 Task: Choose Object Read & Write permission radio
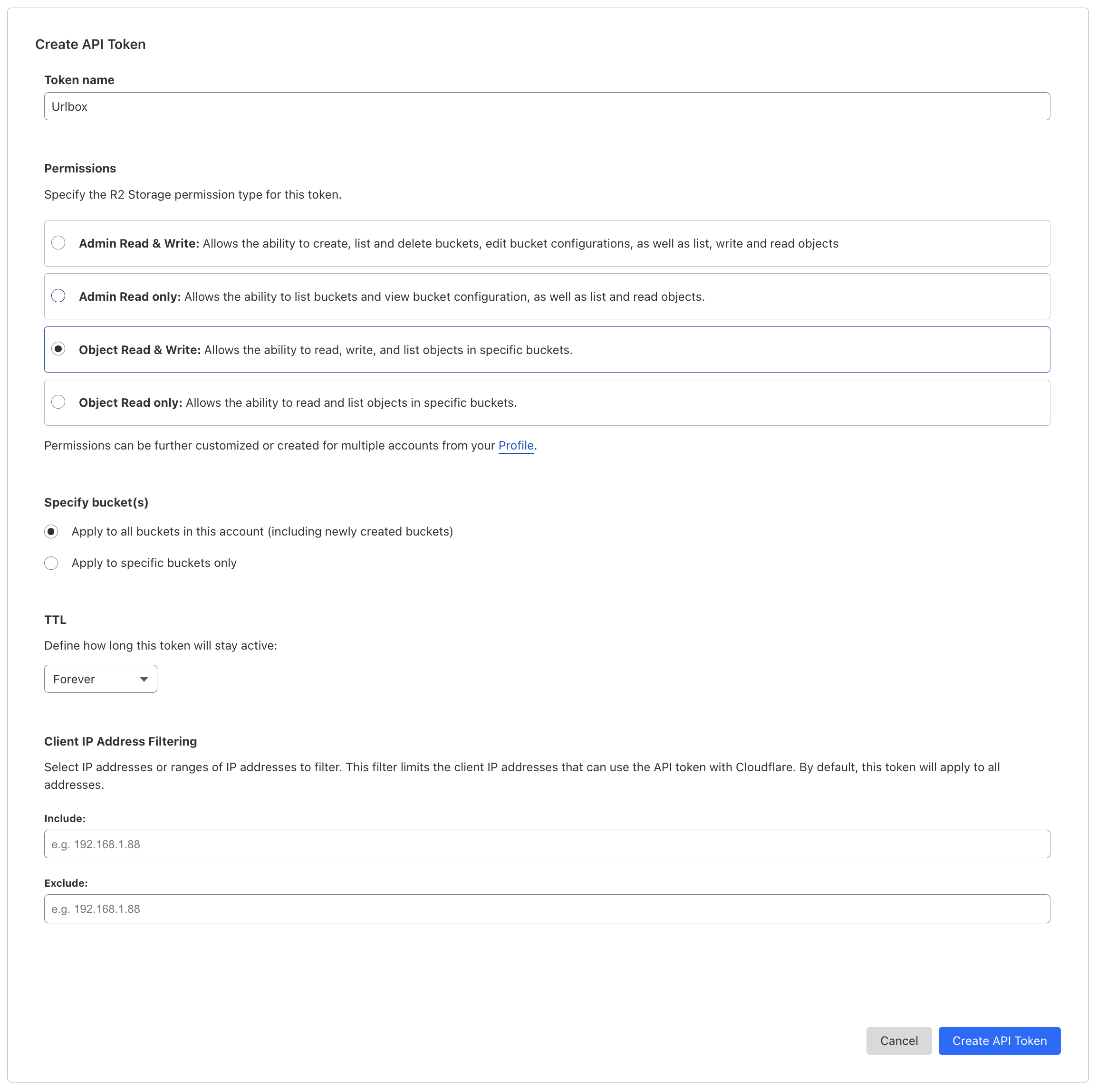[x=58, y=348]
